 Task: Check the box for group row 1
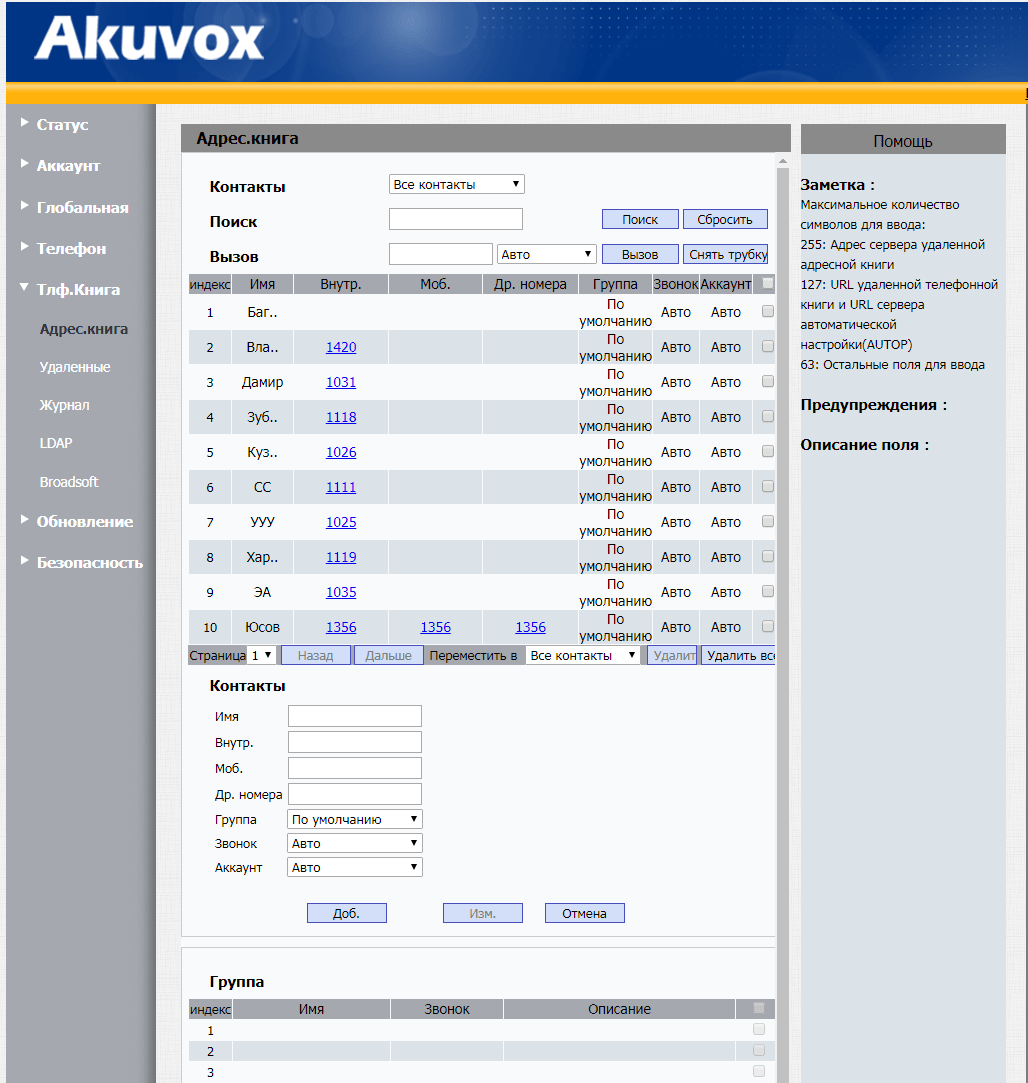[759, 1029]
